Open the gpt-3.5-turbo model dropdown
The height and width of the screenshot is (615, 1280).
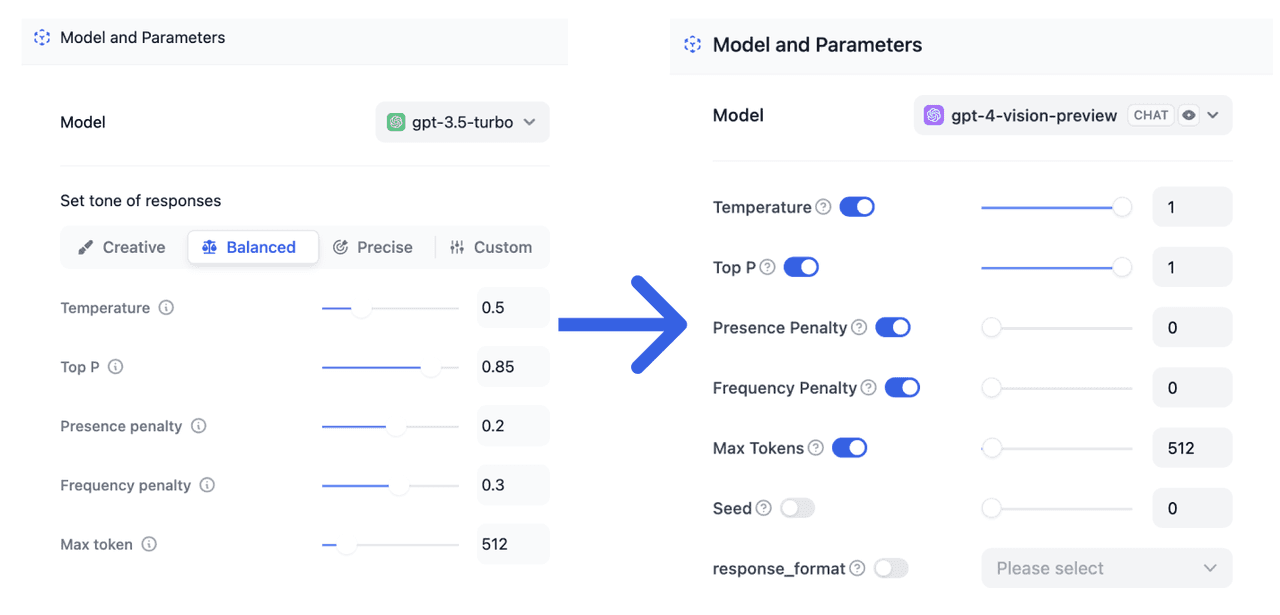pos(462,122)
